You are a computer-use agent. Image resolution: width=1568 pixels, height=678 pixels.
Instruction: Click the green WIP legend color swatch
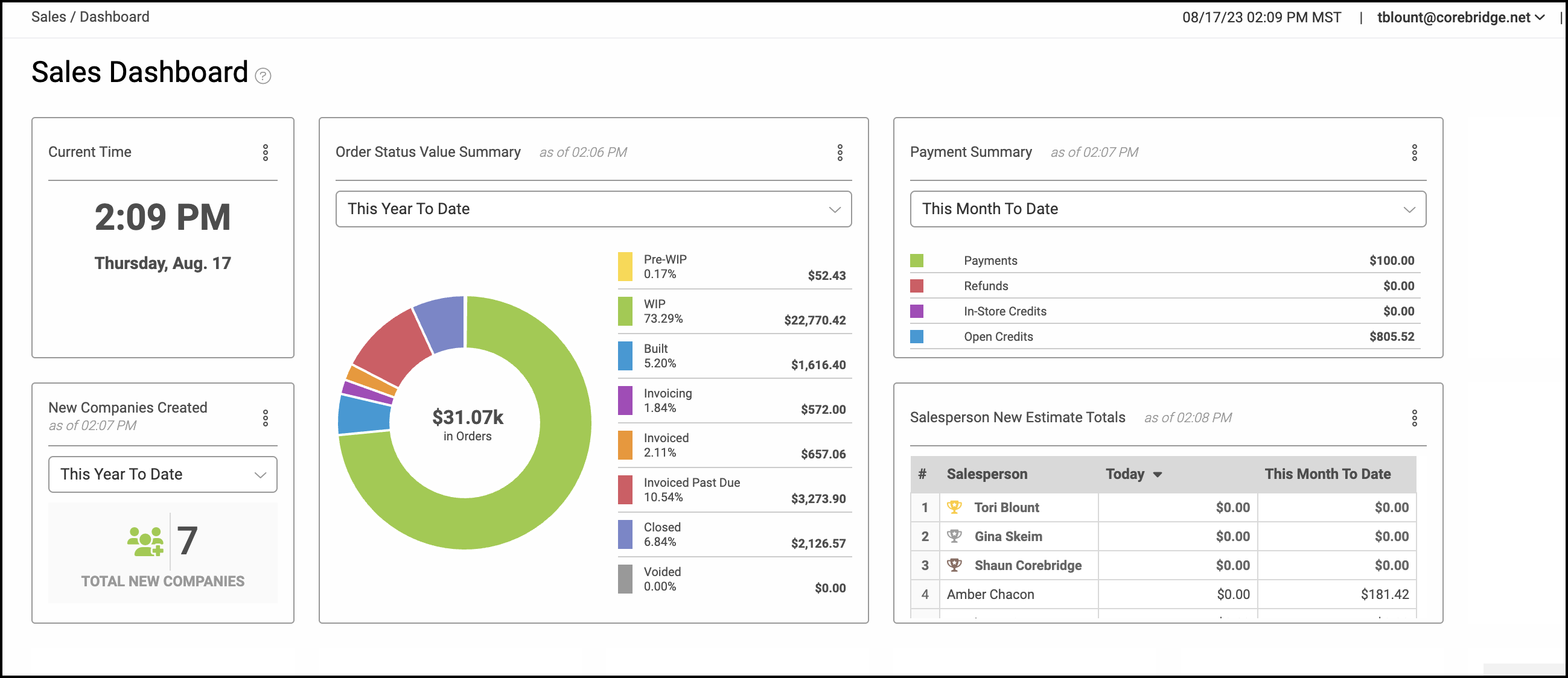(x=625, y=311)
